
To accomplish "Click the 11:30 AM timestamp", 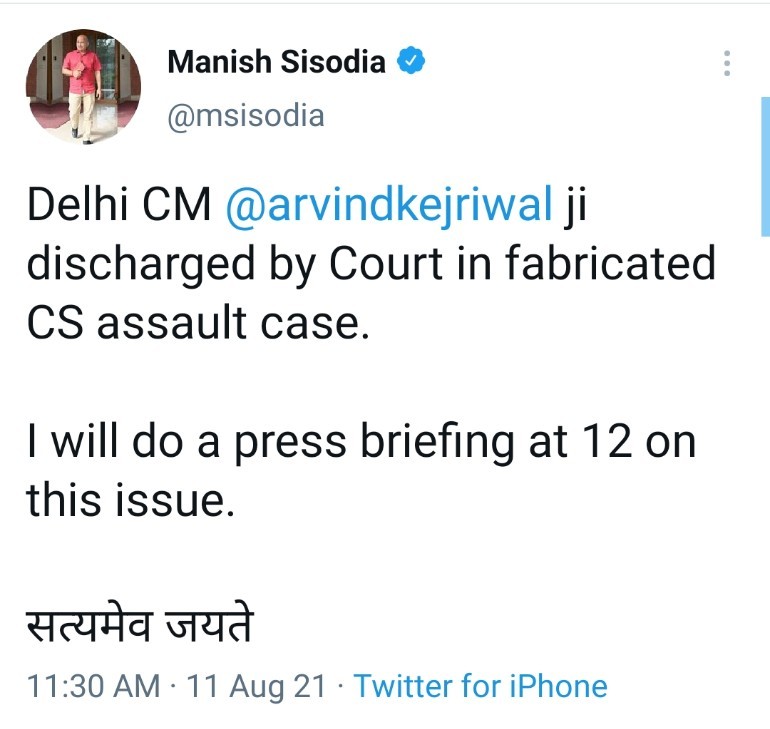I will [93, 686].
